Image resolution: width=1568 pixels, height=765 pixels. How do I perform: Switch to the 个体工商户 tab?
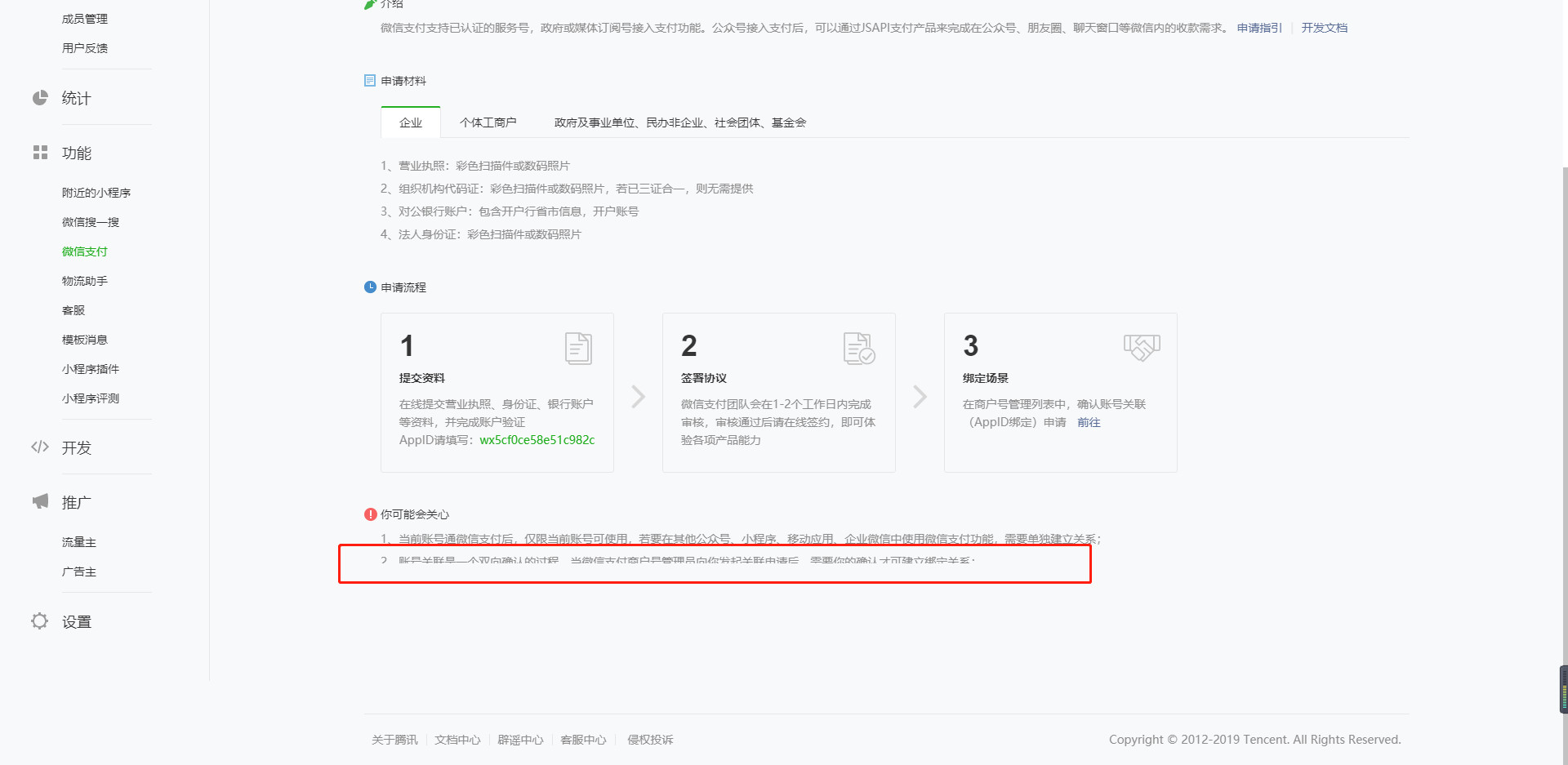(488, 122)
